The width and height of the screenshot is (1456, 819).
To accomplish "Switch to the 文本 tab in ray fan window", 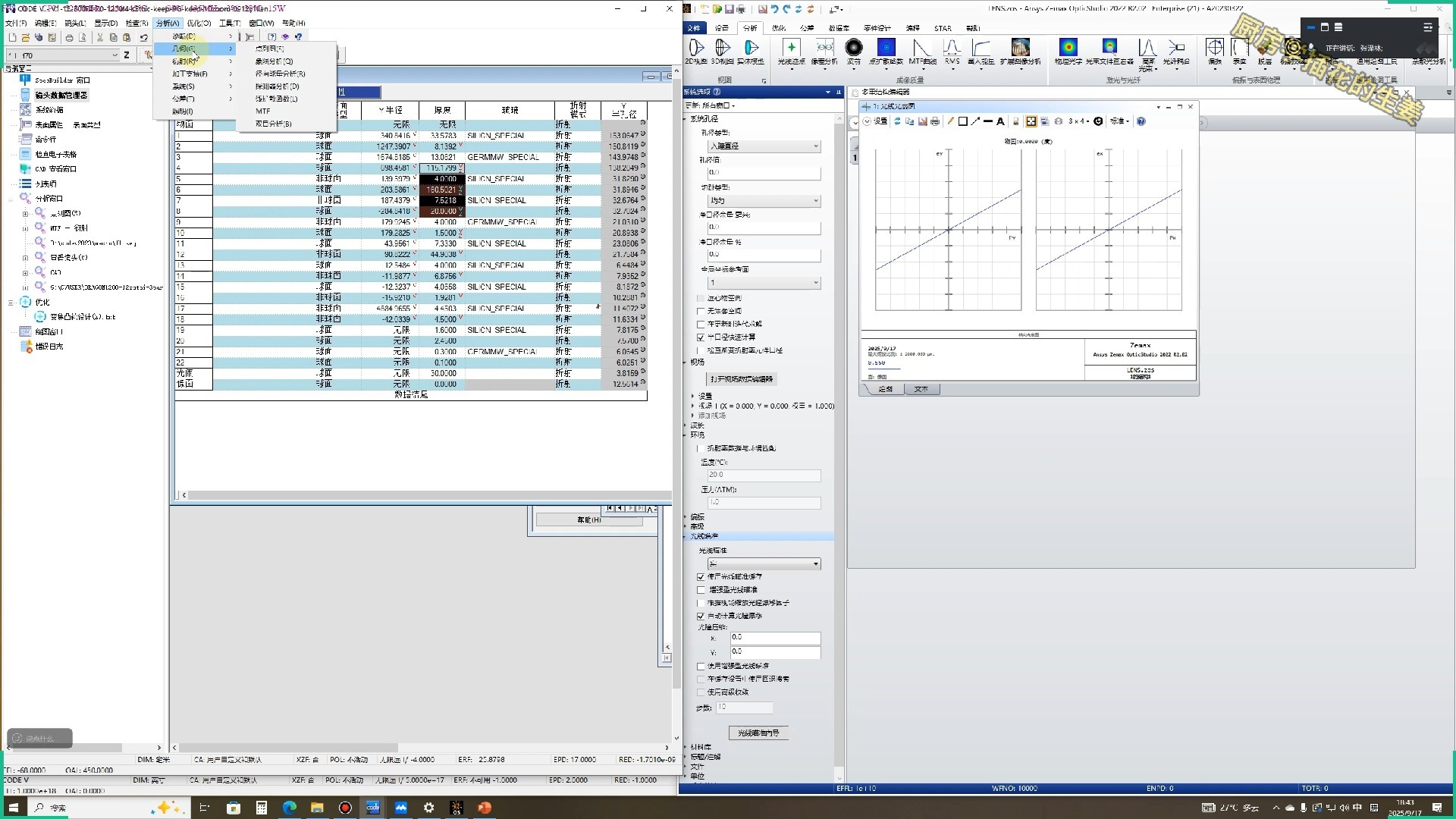I will pos(921,389).
